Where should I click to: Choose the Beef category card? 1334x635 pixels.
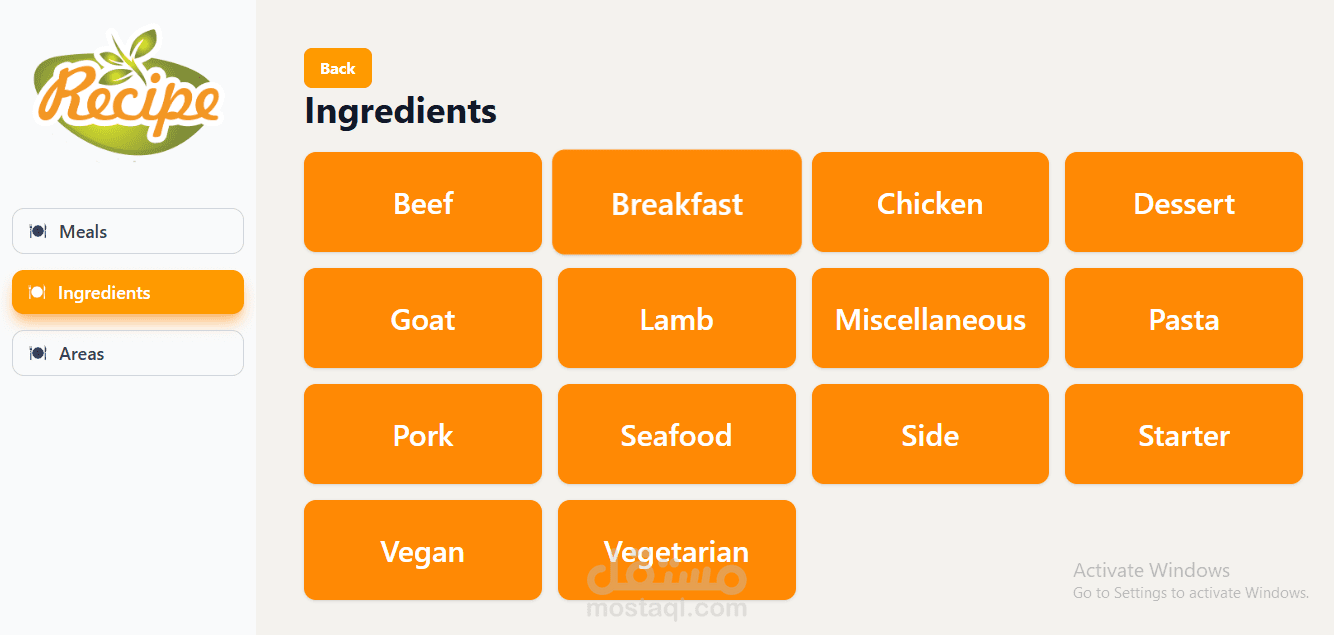click(x=423, y=202)
